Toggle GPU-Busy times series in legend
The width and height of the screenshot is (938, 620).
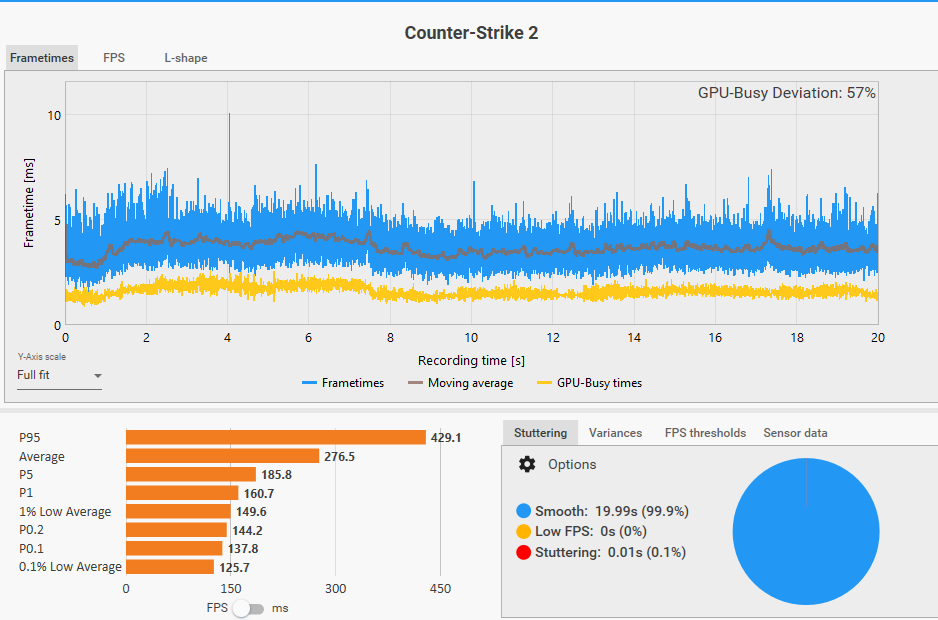[590, 383]
